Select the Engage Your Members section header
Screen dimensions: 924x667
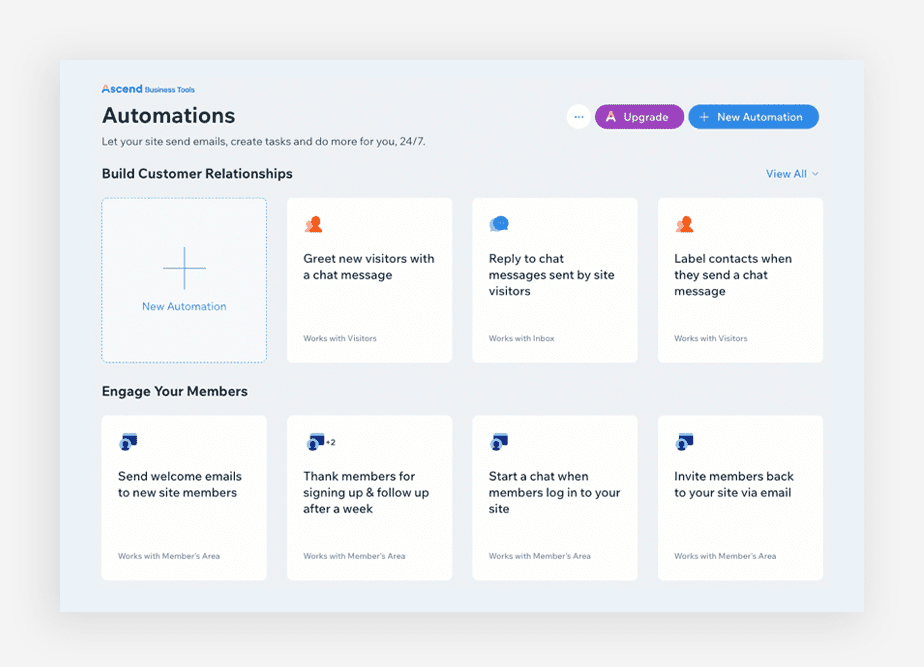coord(174,391)
